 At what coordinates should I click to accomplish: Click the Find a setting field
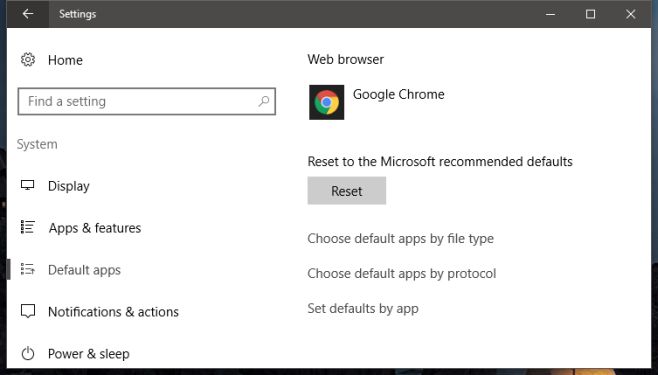(146, 101)
